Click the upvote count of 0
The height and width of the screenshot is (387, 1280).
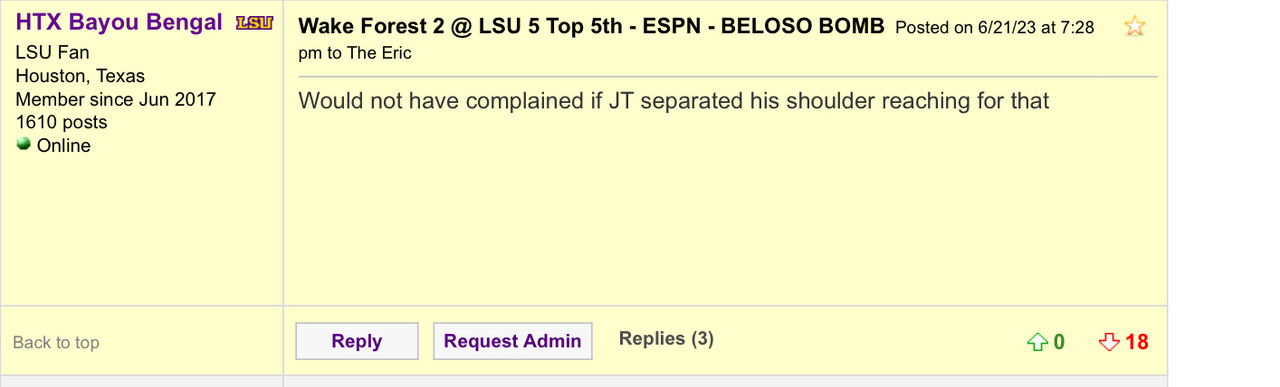pyautogui.click(x=1059, y=343)
